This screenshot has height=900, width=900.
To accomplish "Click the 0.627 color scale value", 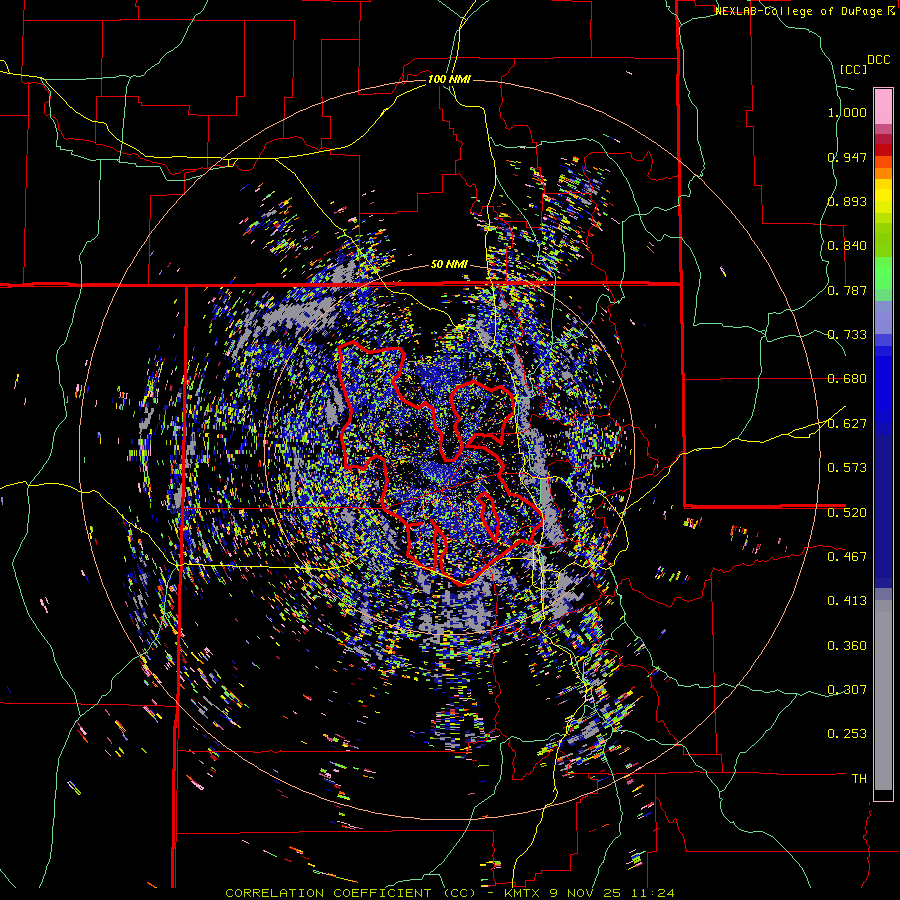I will [847, 424].
